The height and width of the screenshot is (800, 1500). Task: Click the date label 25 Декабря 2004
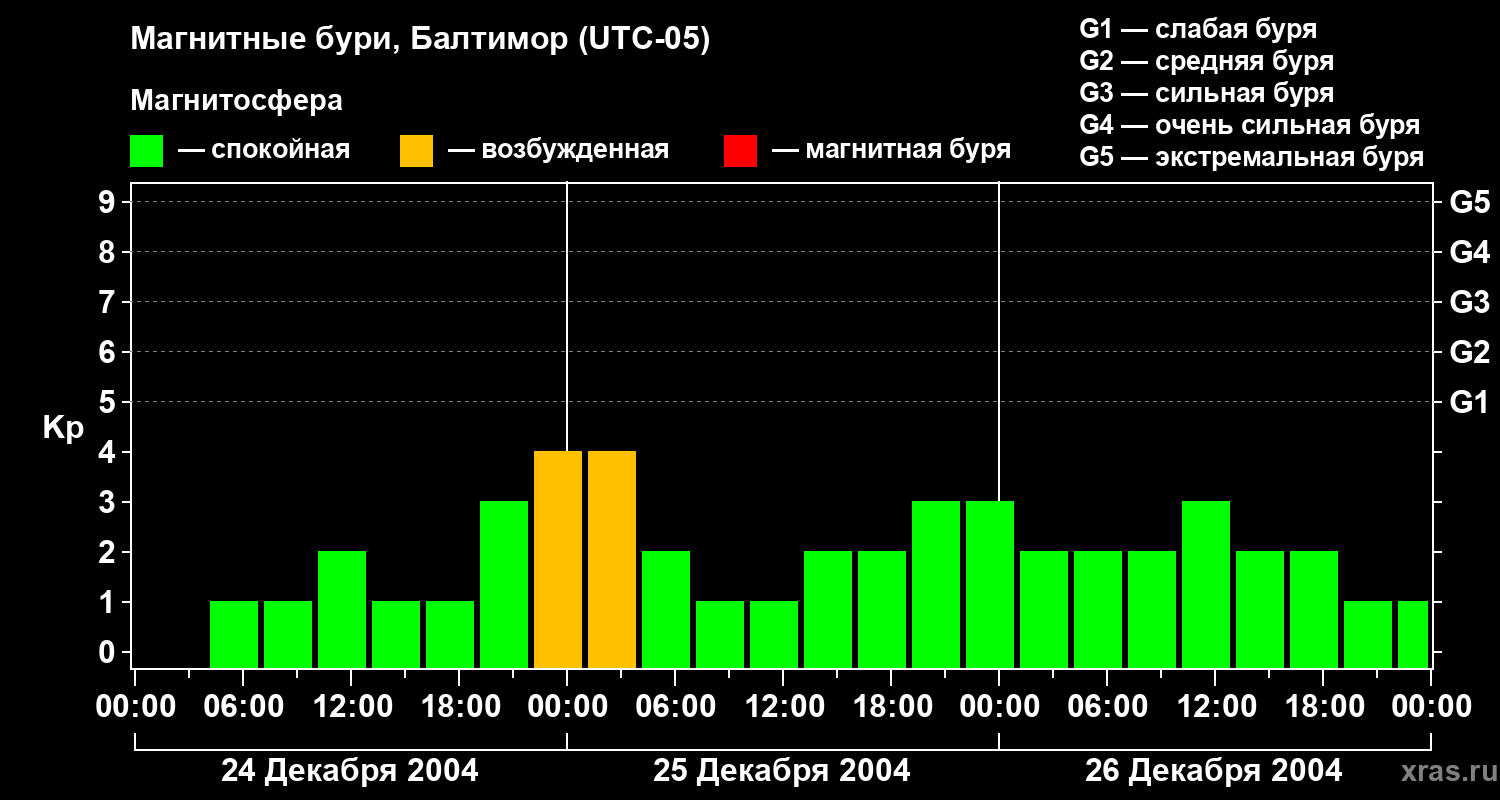click(782, 770)
